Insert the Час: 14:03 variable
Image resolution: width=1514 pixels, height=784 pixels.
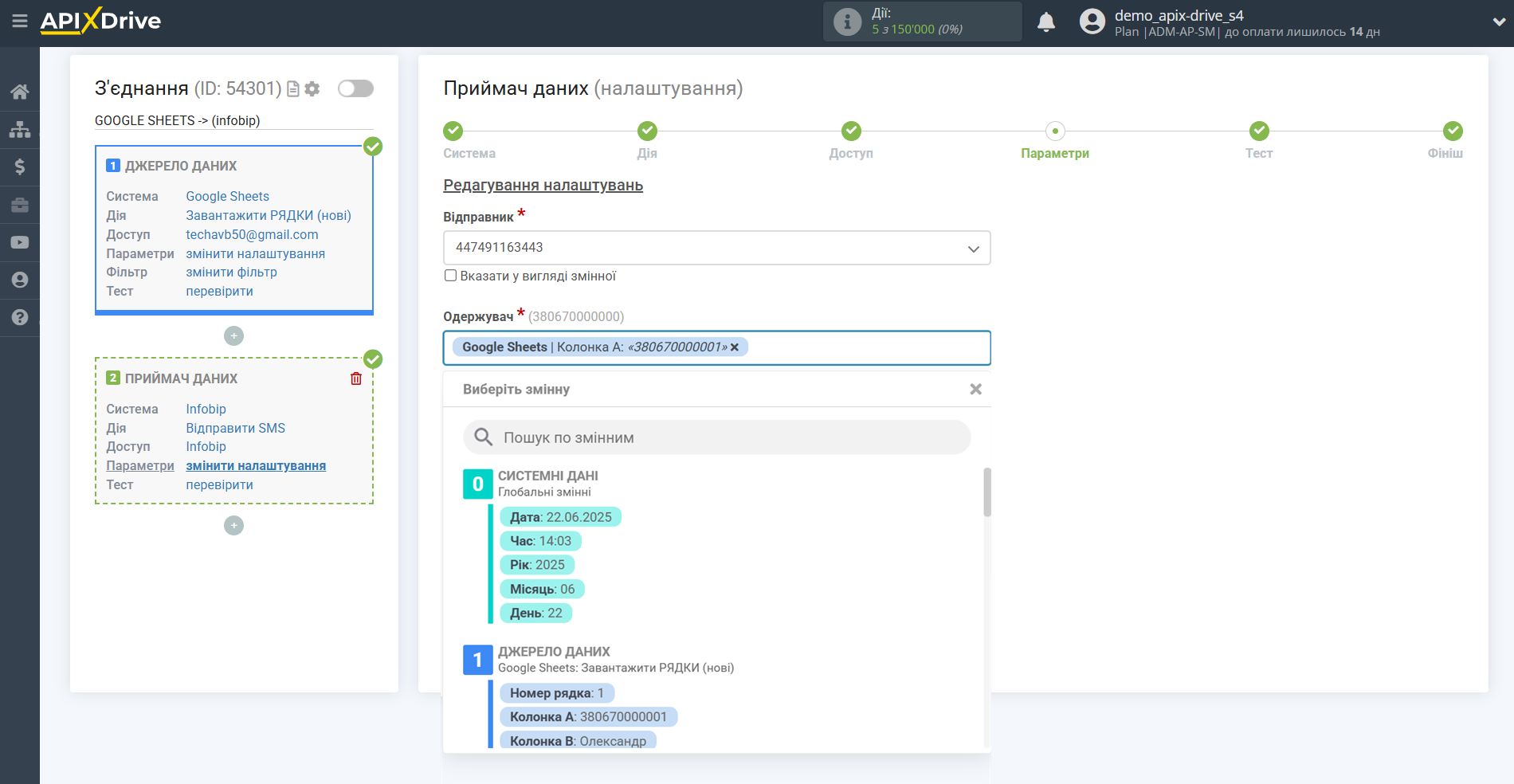pyautogui.click(x=540, y=541)
